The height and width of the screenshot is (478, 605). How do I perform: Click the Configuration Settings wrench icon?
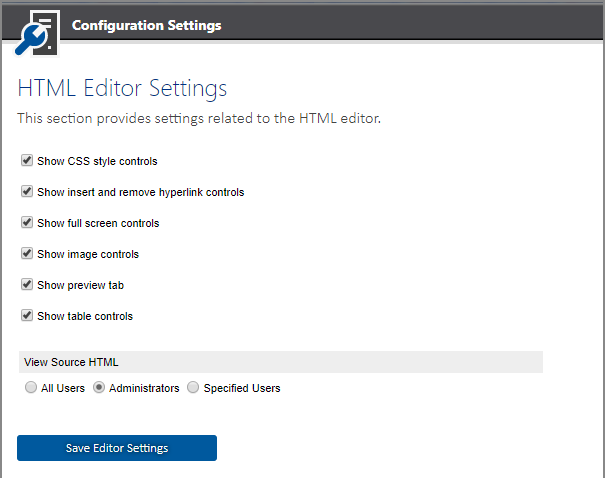tap(37, 34)
